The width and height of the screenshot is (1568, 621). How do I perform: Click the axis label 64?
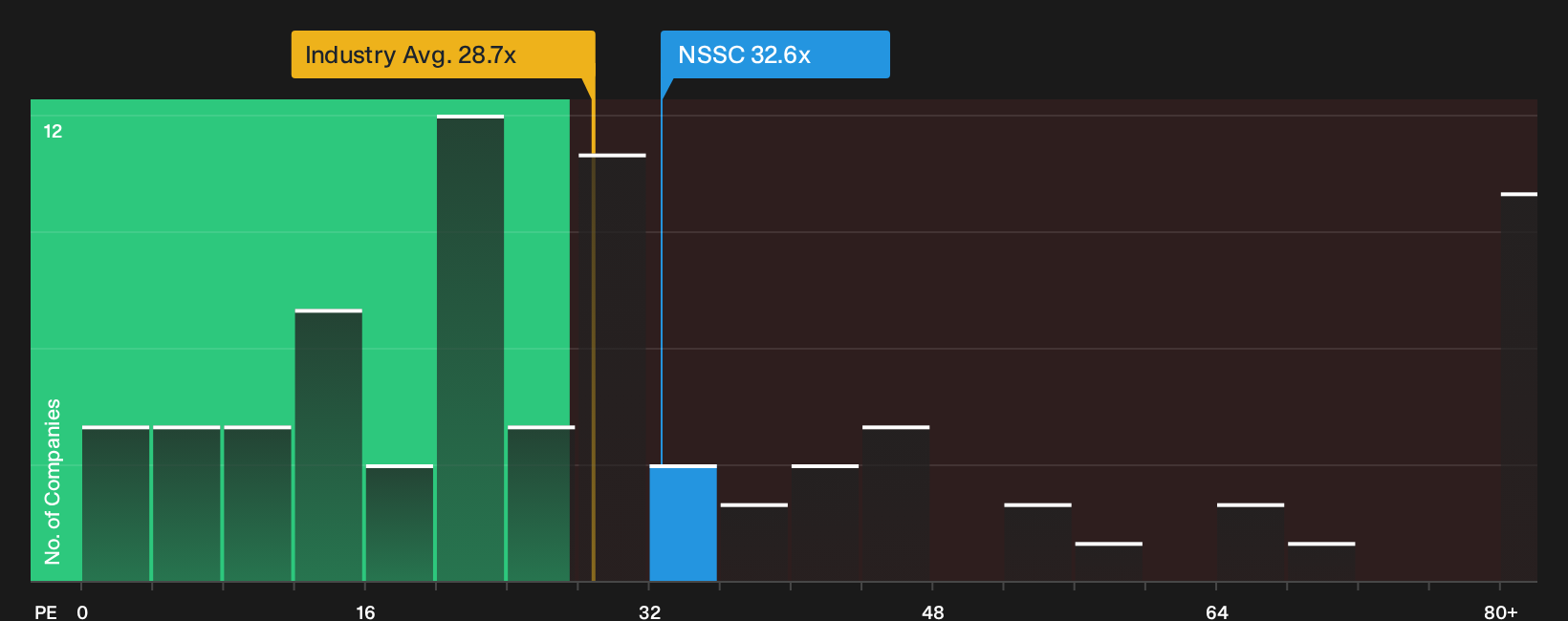pyautogui.click(x=1216, y=611)
